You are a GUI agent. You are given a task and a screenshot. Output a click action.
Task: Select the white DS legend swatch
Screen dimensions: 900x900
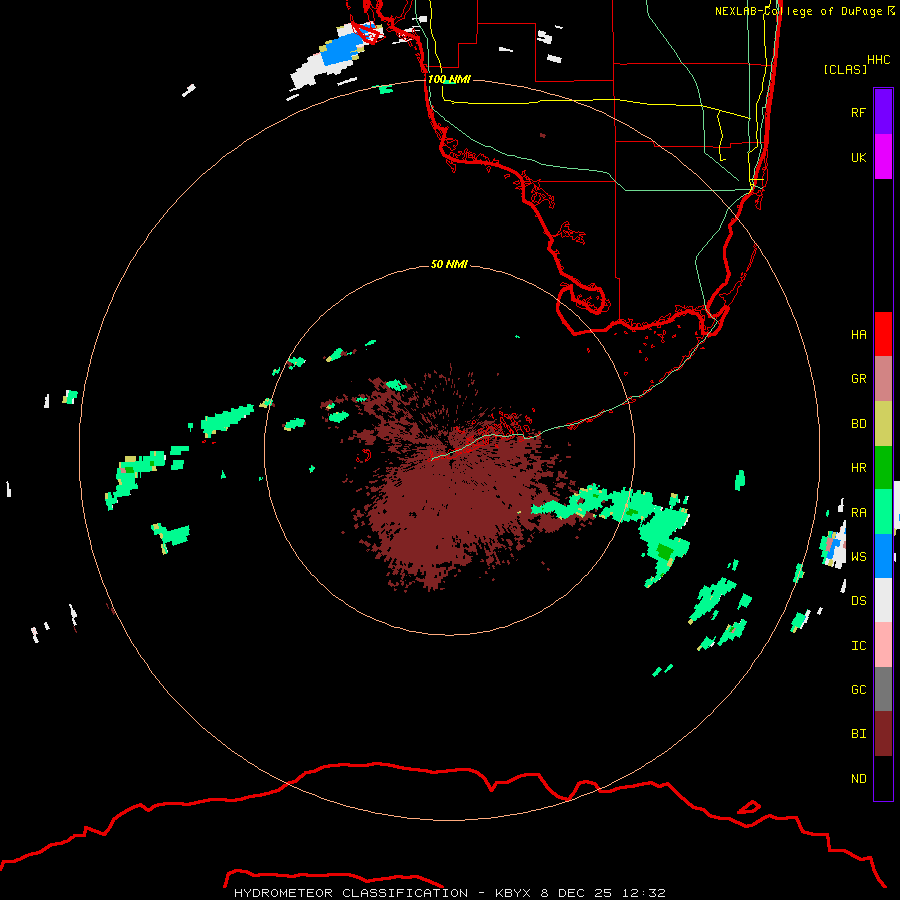pyautogui.click(x=883, y=600)
